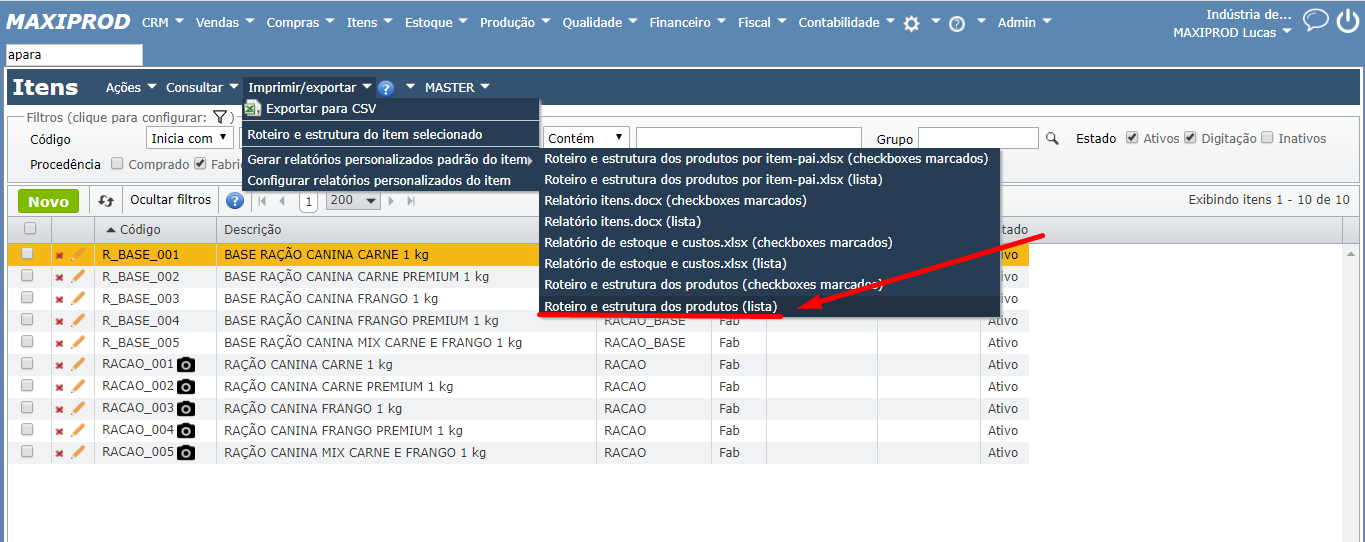Check the row checkbox for RACAO_002
This screenshot has height=542, width=1365.
click(28, 386)
